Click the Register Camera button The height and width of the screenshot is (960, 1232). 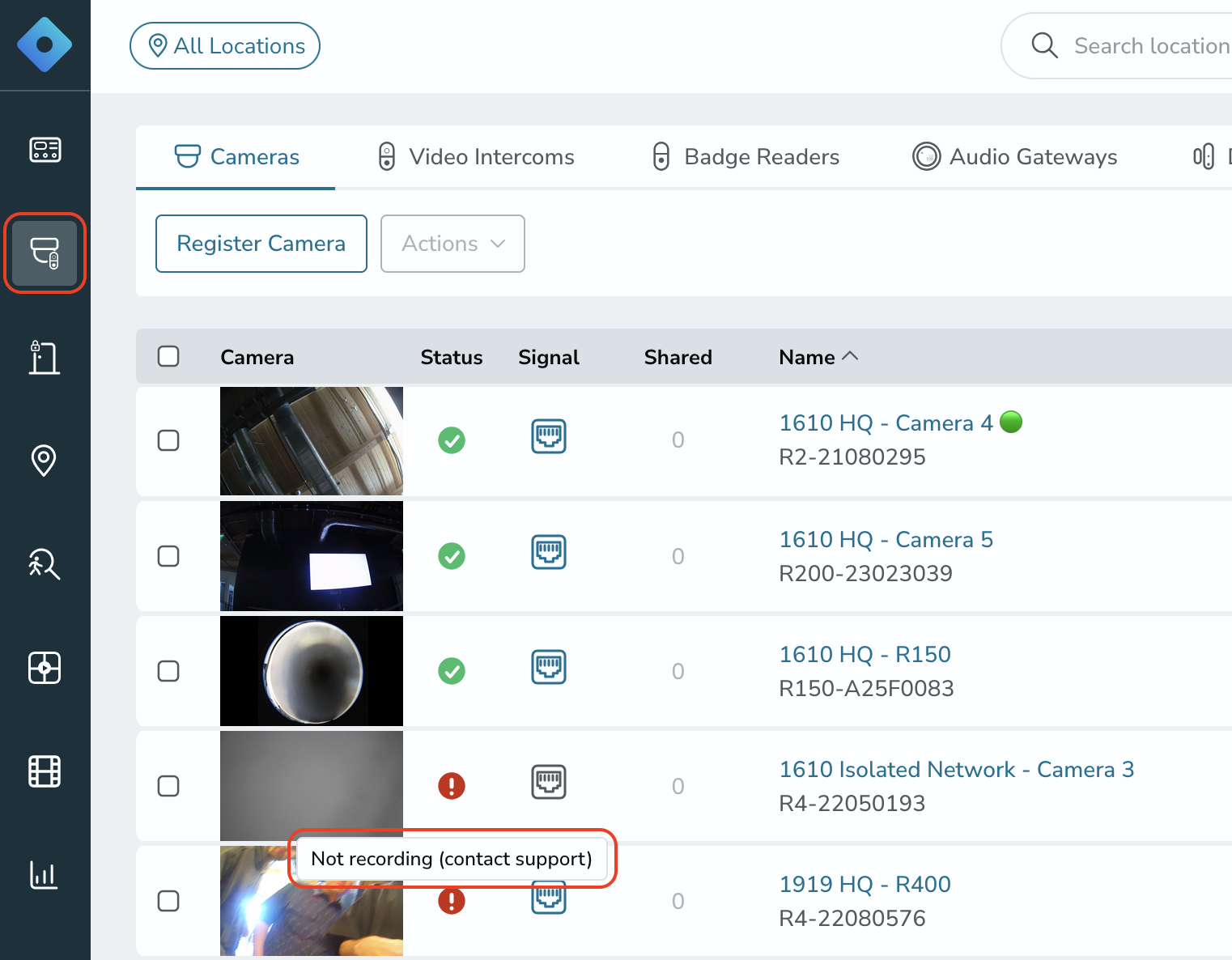pyautogui.click(x=261, y=244)
